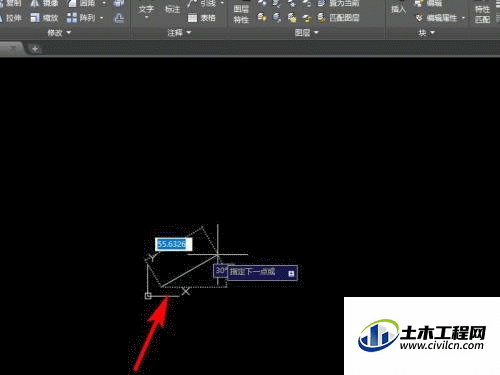Open options arrow in 指定下一点或 tooltip
The height and width of the screenshot is (375, 500).
coord(291,273)
